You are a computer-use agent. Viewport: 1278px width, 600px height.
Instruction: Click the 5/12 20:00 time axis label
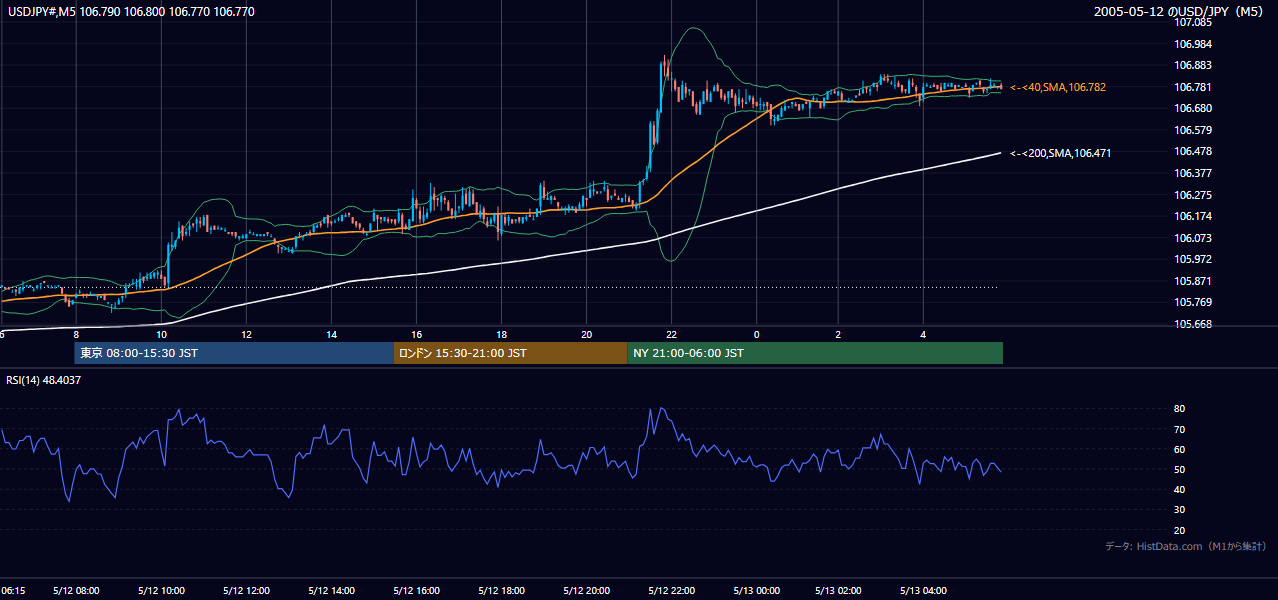(x=586, y=590)
